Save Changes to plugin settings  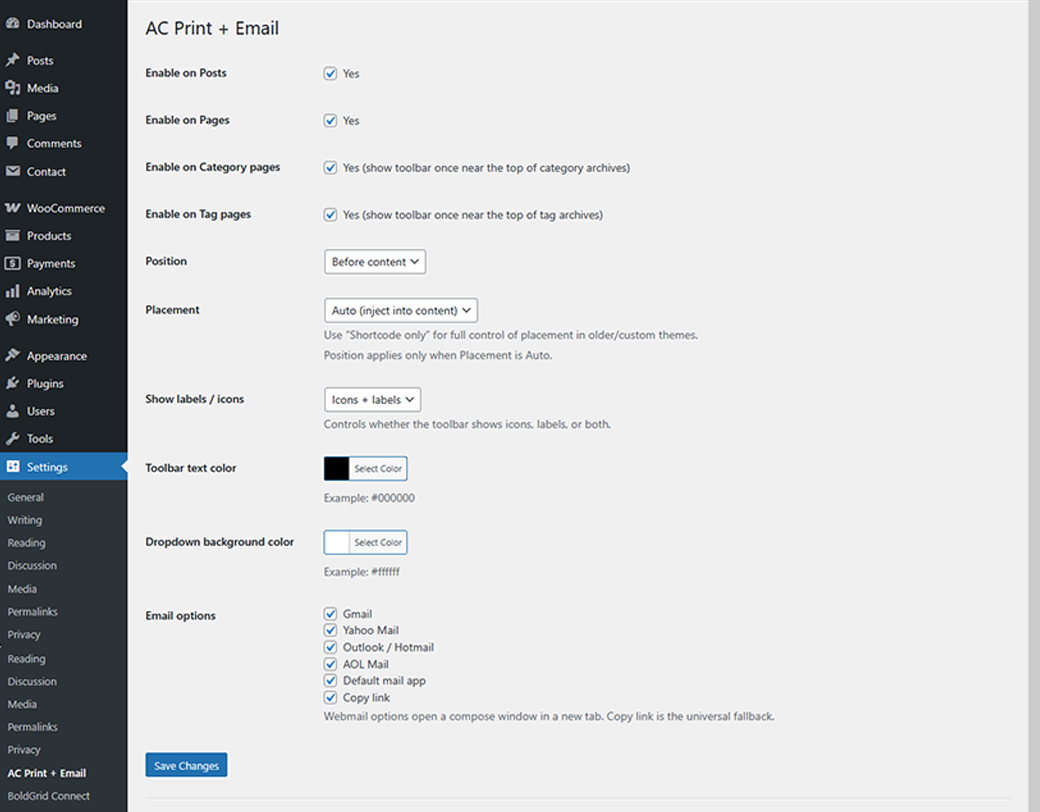tap(186, 765)
